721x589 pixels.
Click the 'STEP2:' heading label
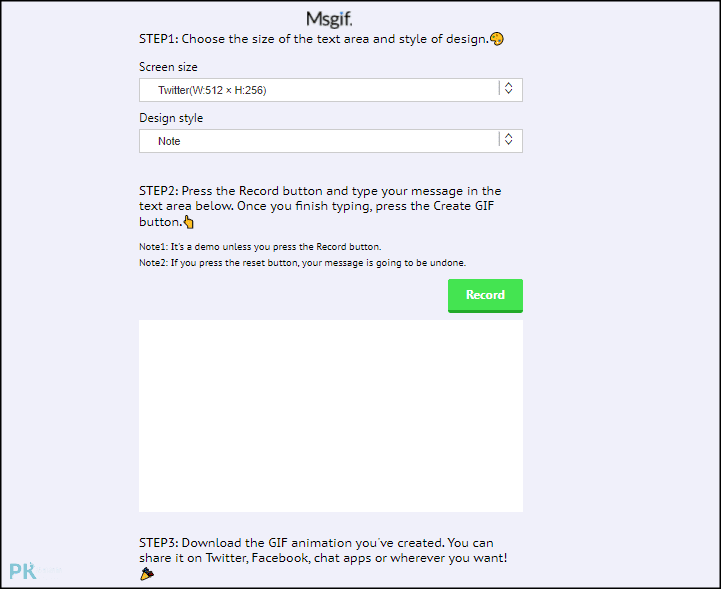click(159, 191)
